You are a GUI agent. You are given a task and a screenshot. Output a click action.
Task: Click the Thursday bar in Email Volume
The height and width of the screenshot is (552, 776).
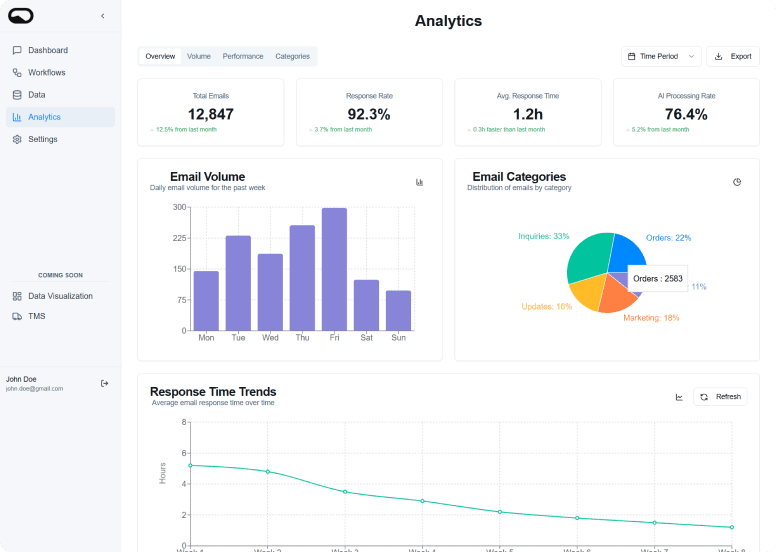coord(302,278)
